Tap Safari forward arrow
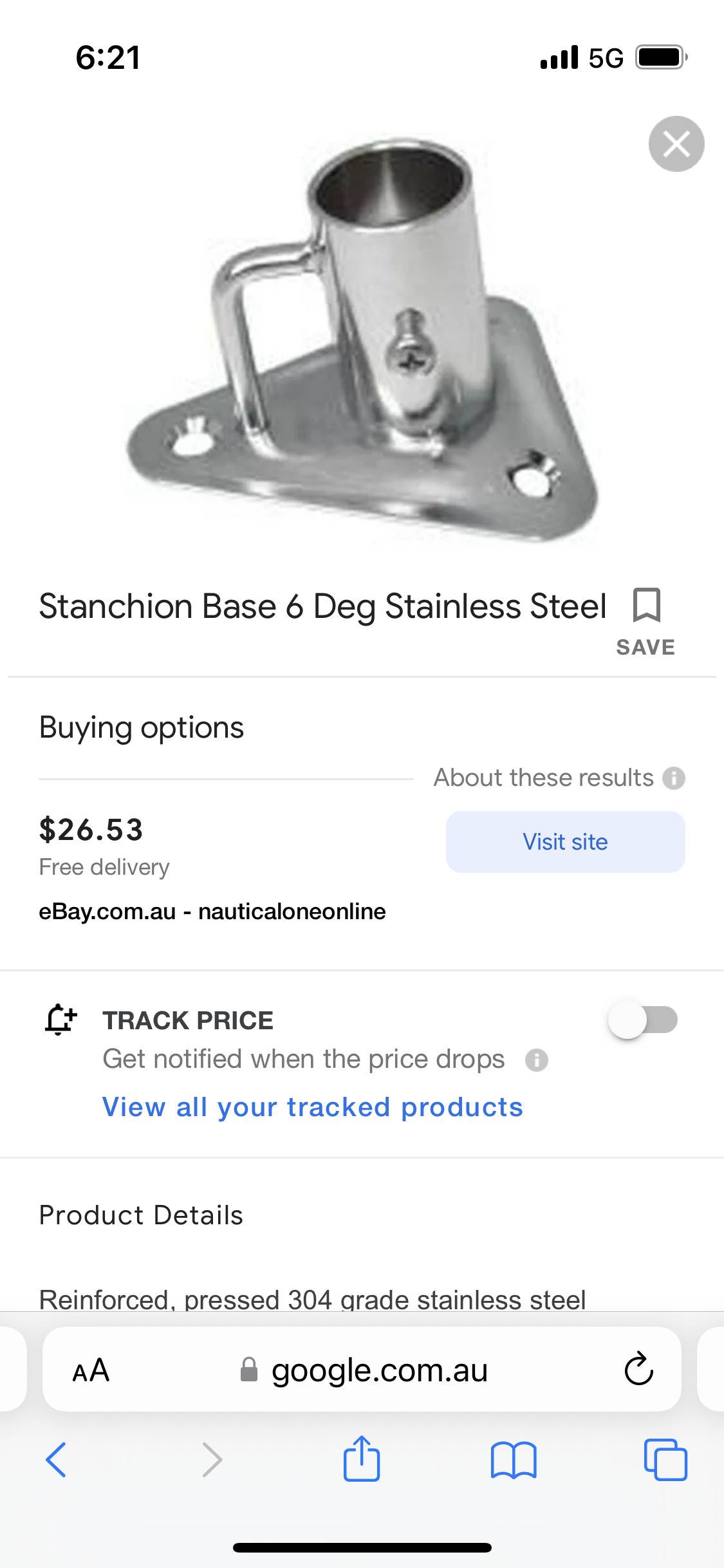 (212, 1459)
